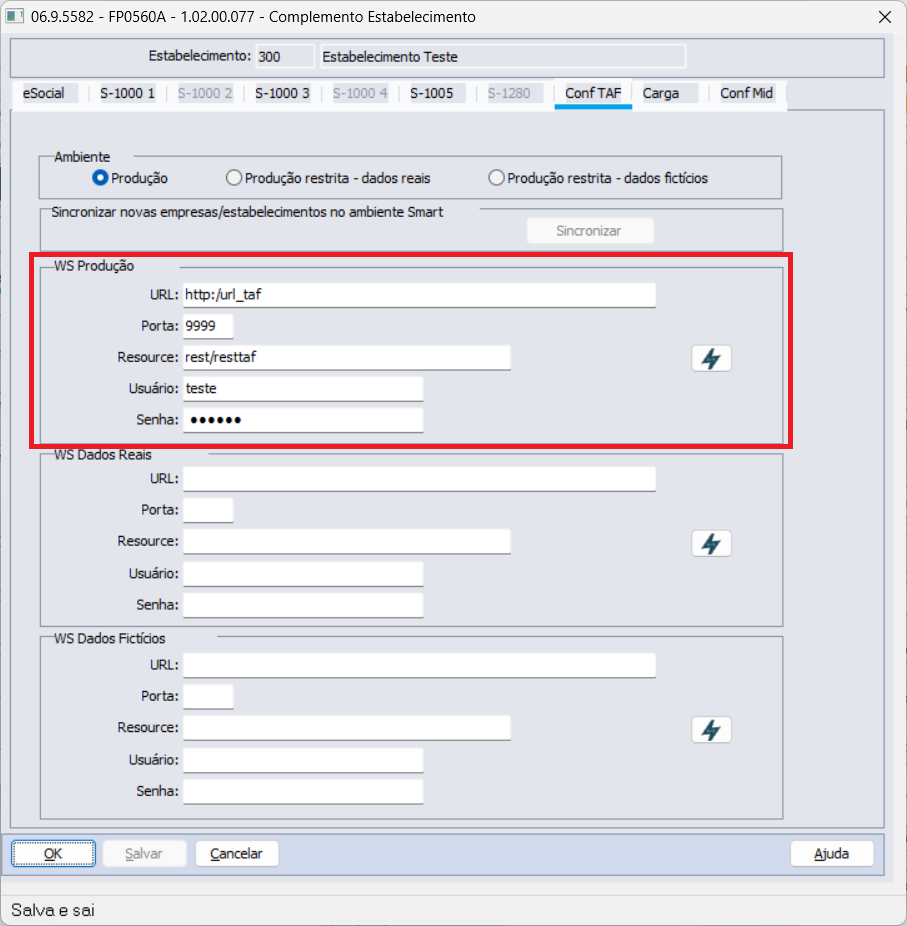The width and height of the screenshot is (907, 926).
Task: Edit the WS Produção Resource field
Action: pos(347,357)
